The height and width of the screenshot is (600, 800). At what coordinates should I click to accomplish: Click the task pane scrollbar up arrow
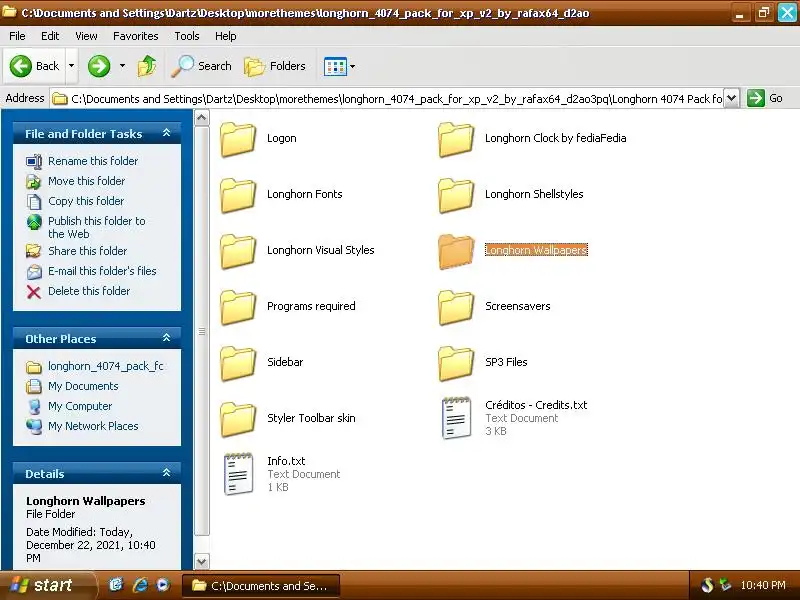coord(202,118)
